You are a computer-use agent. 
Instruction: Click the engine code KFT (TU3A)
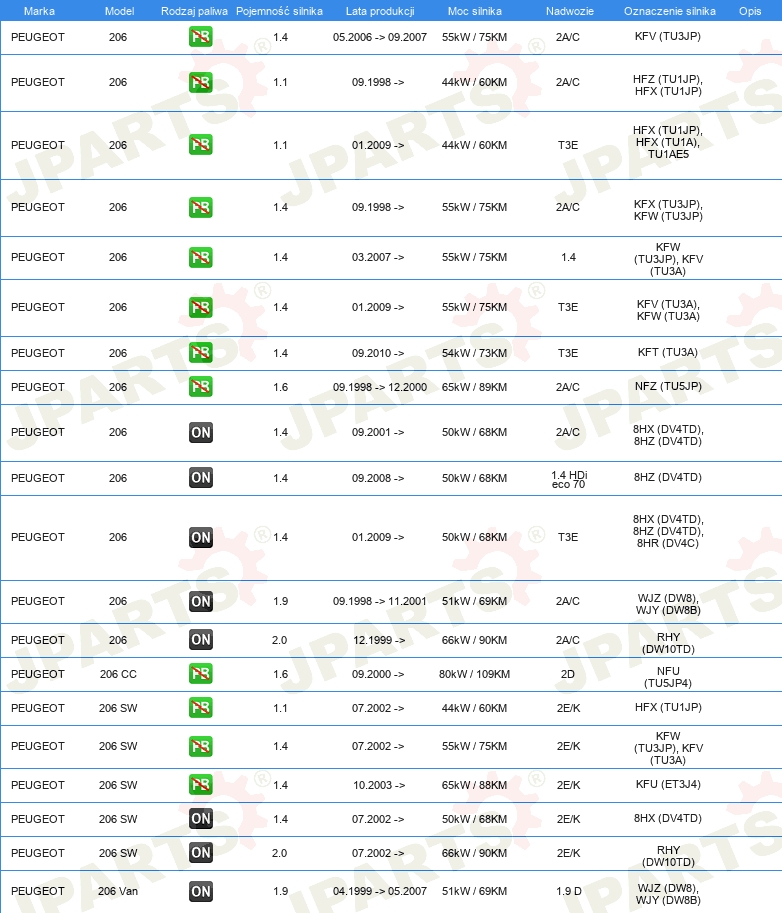coord(668,352)
